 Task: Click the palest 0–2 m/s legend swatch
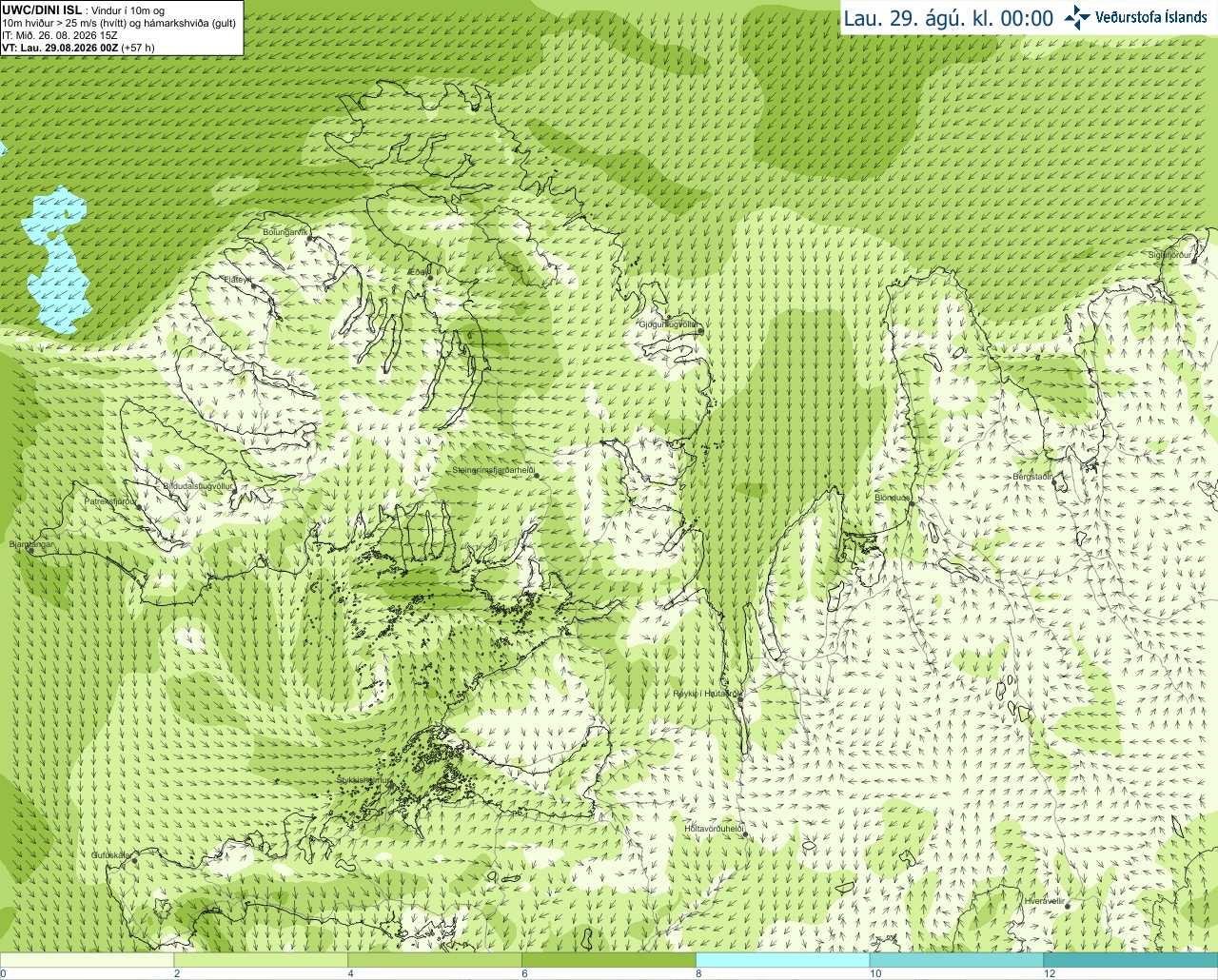87,960
